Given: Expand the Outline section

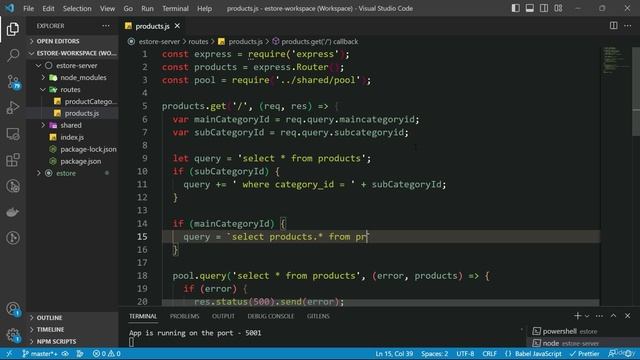Looking at the screenshot, I should [73, 318].
